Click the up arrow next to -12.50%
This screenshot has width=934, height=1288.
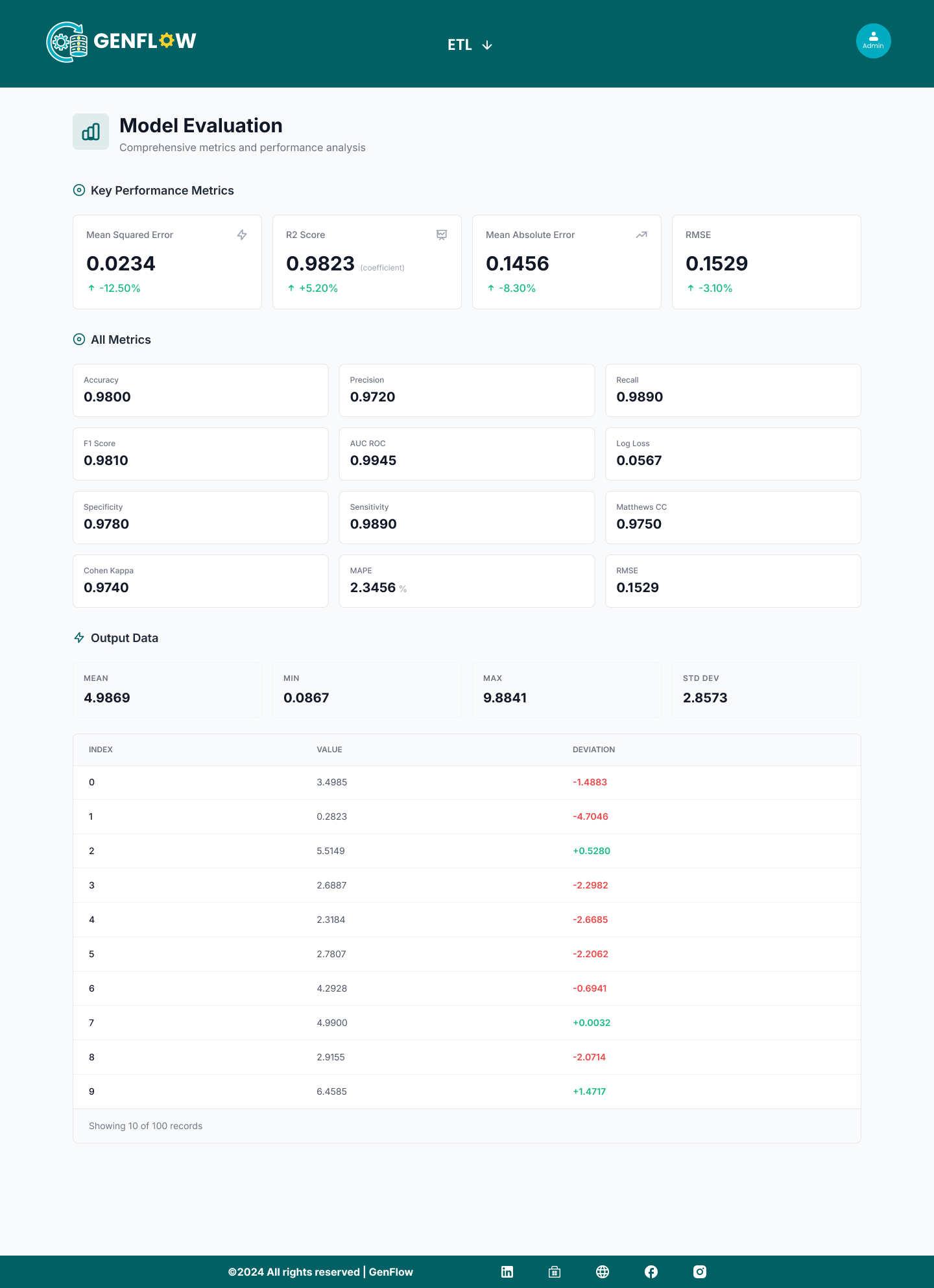(91, 288)
